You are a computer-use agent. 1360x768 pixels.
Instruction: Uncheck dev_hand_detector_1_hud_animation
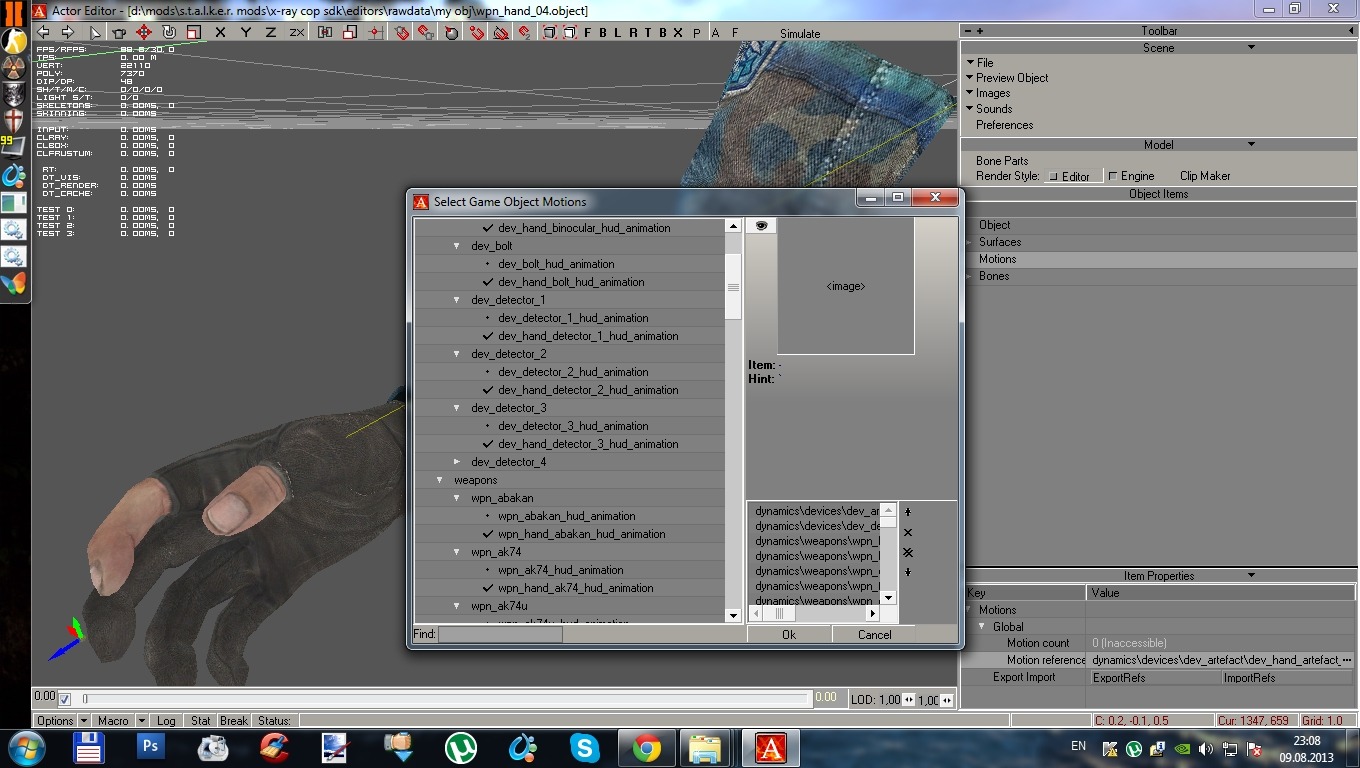coord(488,336)
